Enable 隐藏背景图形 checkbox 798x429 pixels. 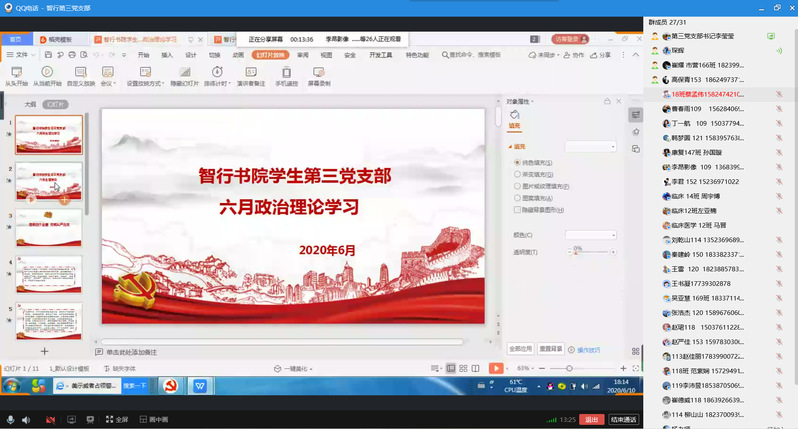[515, 210]
